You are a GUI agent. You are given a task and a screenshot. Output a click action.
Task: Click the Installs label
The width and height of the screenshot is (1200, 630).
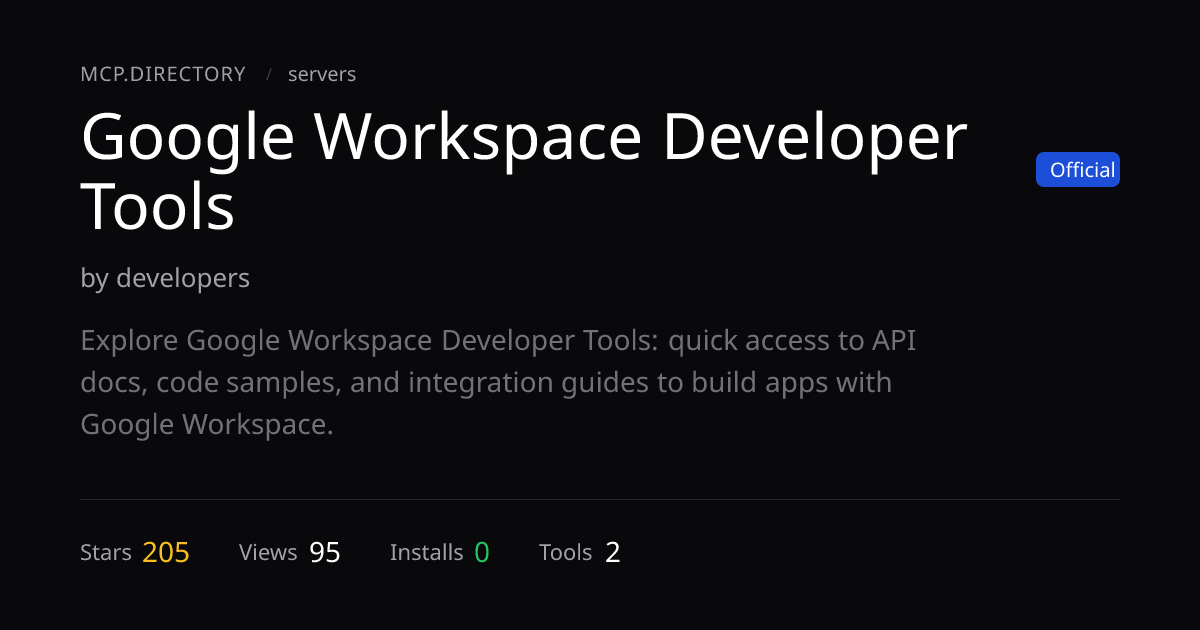(427, 552)
